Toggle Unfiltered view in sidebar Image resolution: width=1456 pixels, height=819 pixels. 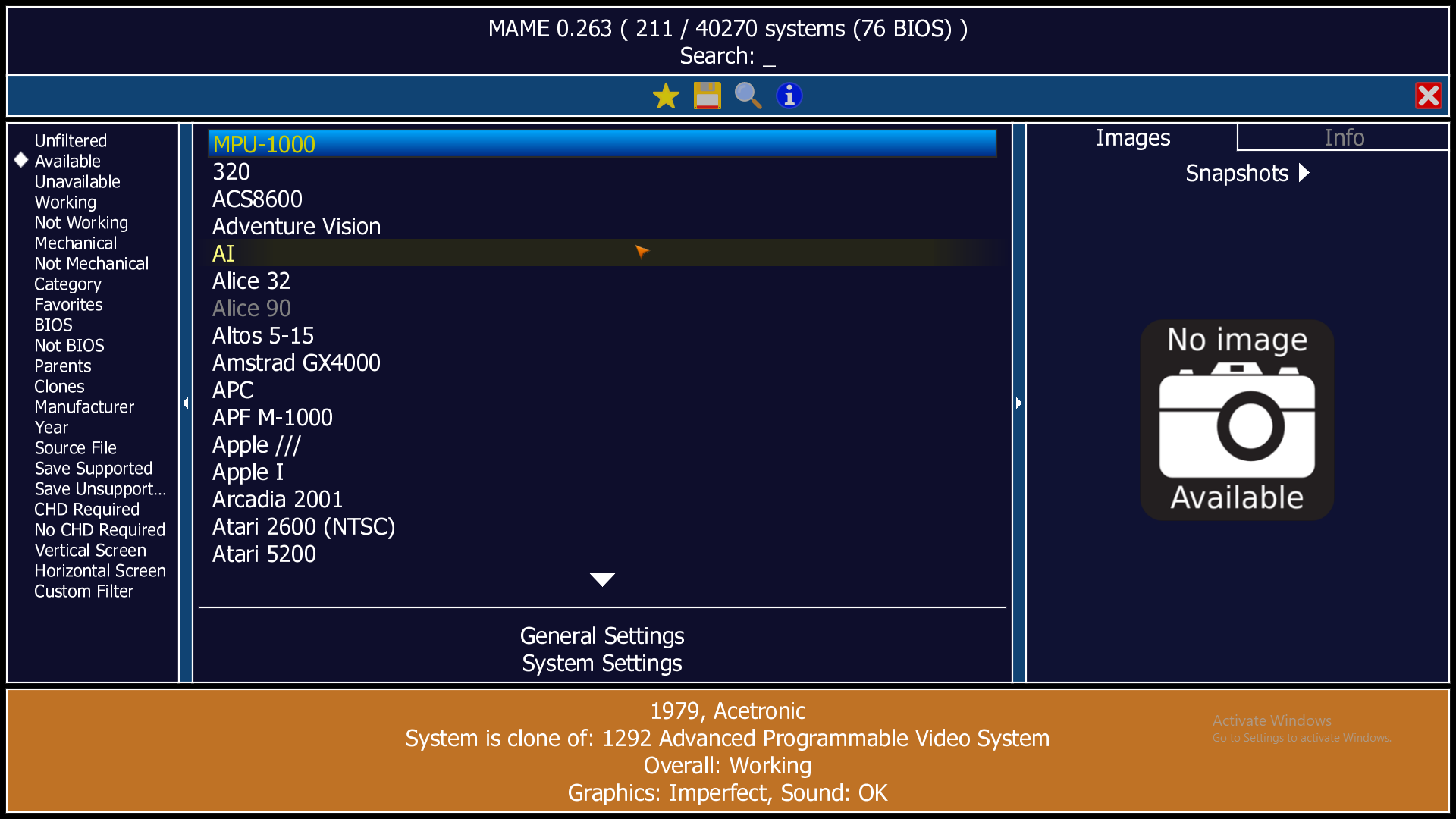[70, 140]
